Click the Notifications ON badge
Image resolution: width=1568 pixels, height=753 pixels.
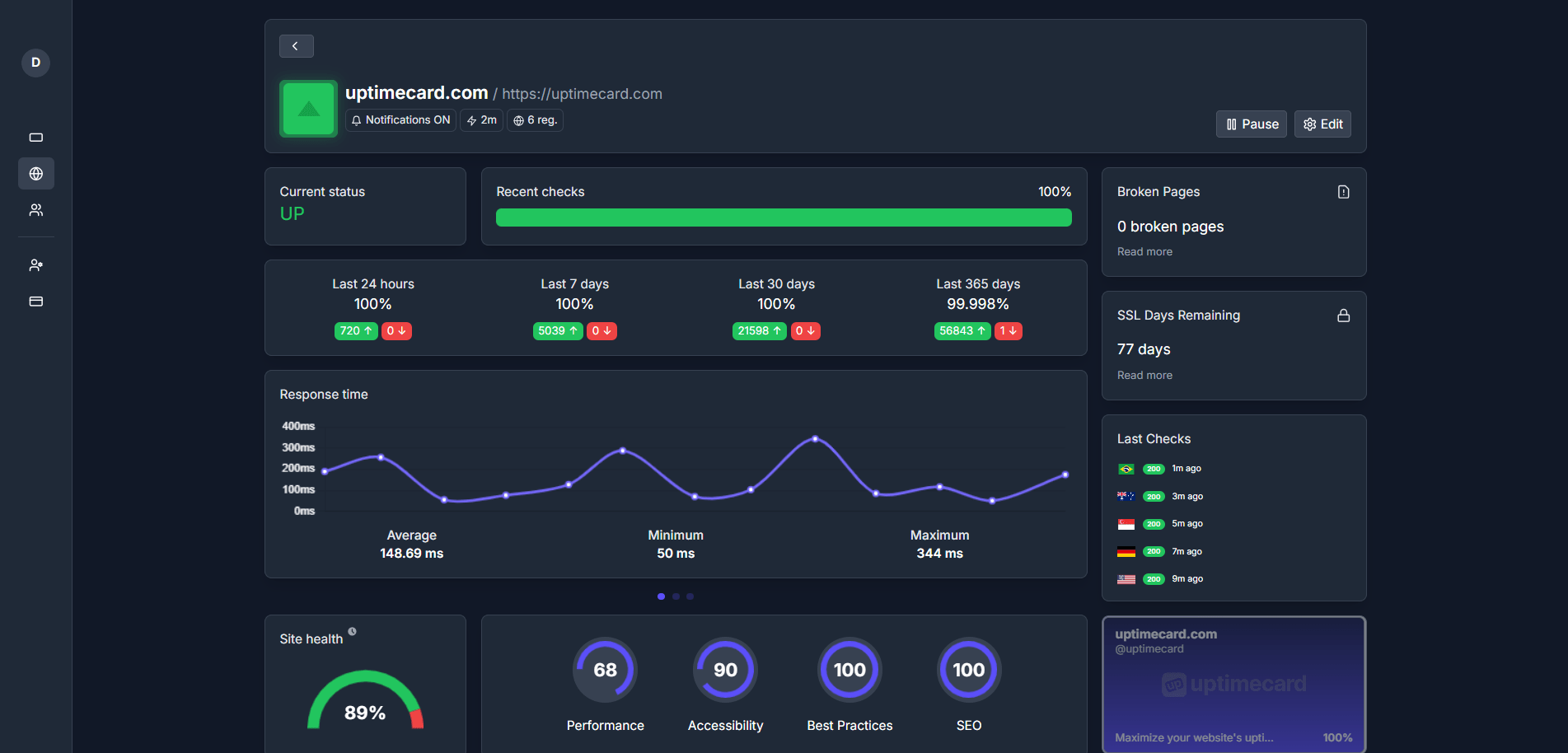(400, 120)
